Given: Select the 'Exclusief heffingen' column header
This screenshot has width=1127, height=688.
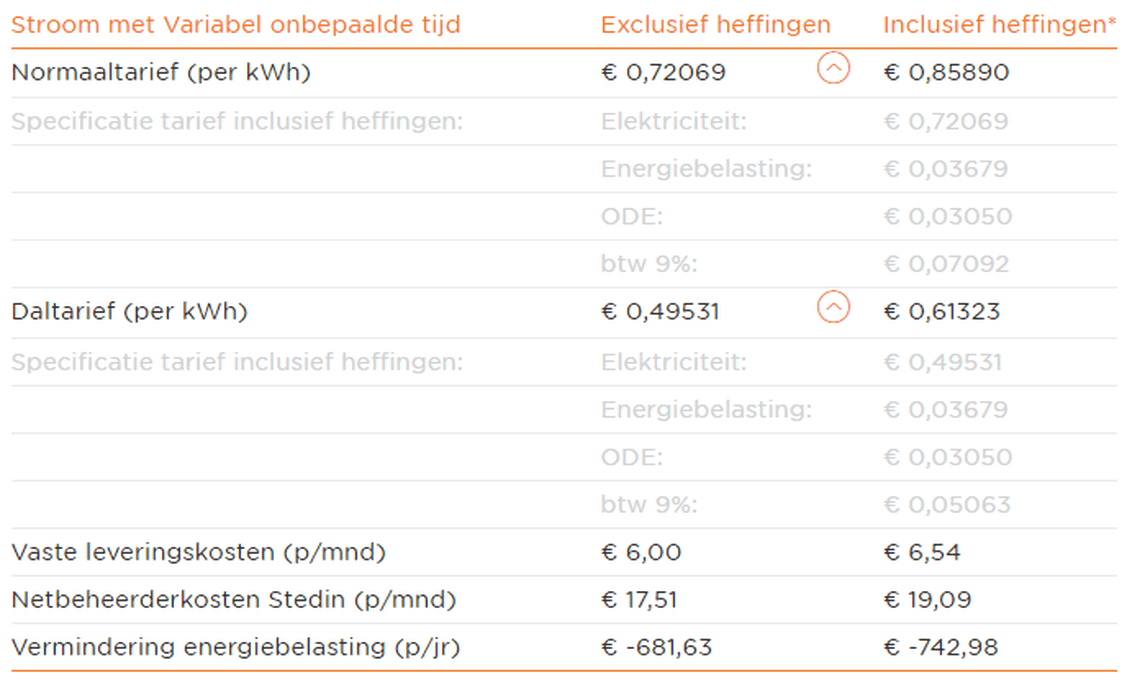Looking at the screenshot, I should tap(715, 24).
